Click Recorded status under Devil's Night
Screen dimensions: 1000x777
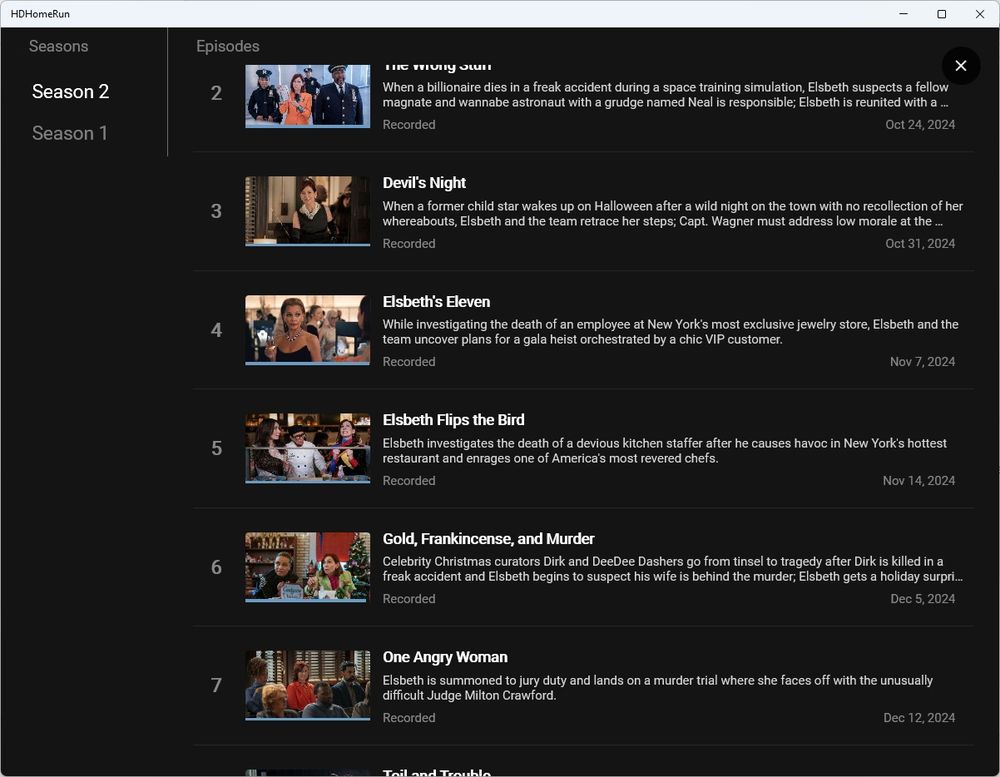(409, 243)
